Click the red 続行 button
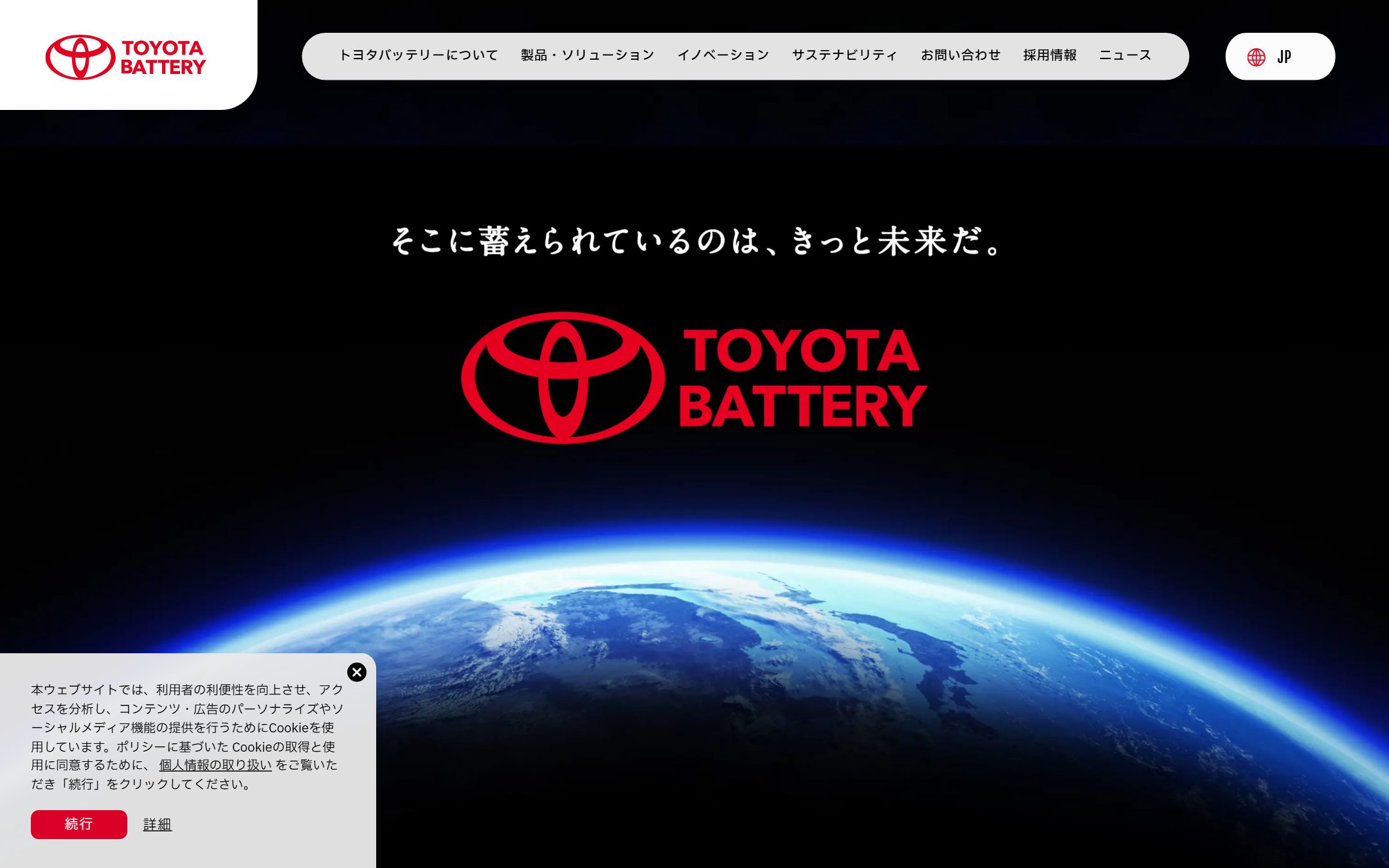The image size is (1389, 868). pos(79,824)
